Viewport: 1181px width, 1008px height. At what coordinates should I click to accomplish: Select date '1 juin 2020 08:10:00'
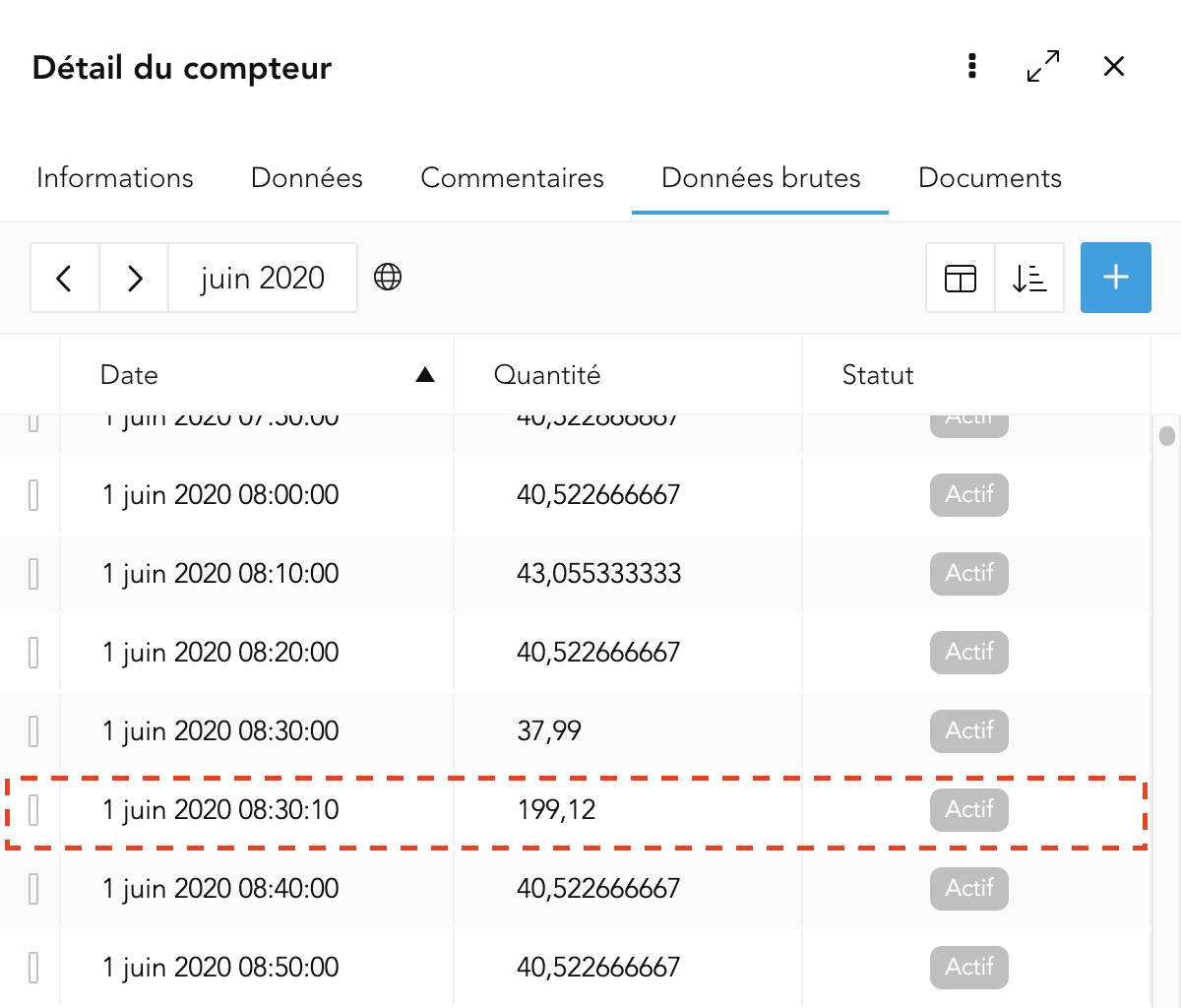(220, 573)
